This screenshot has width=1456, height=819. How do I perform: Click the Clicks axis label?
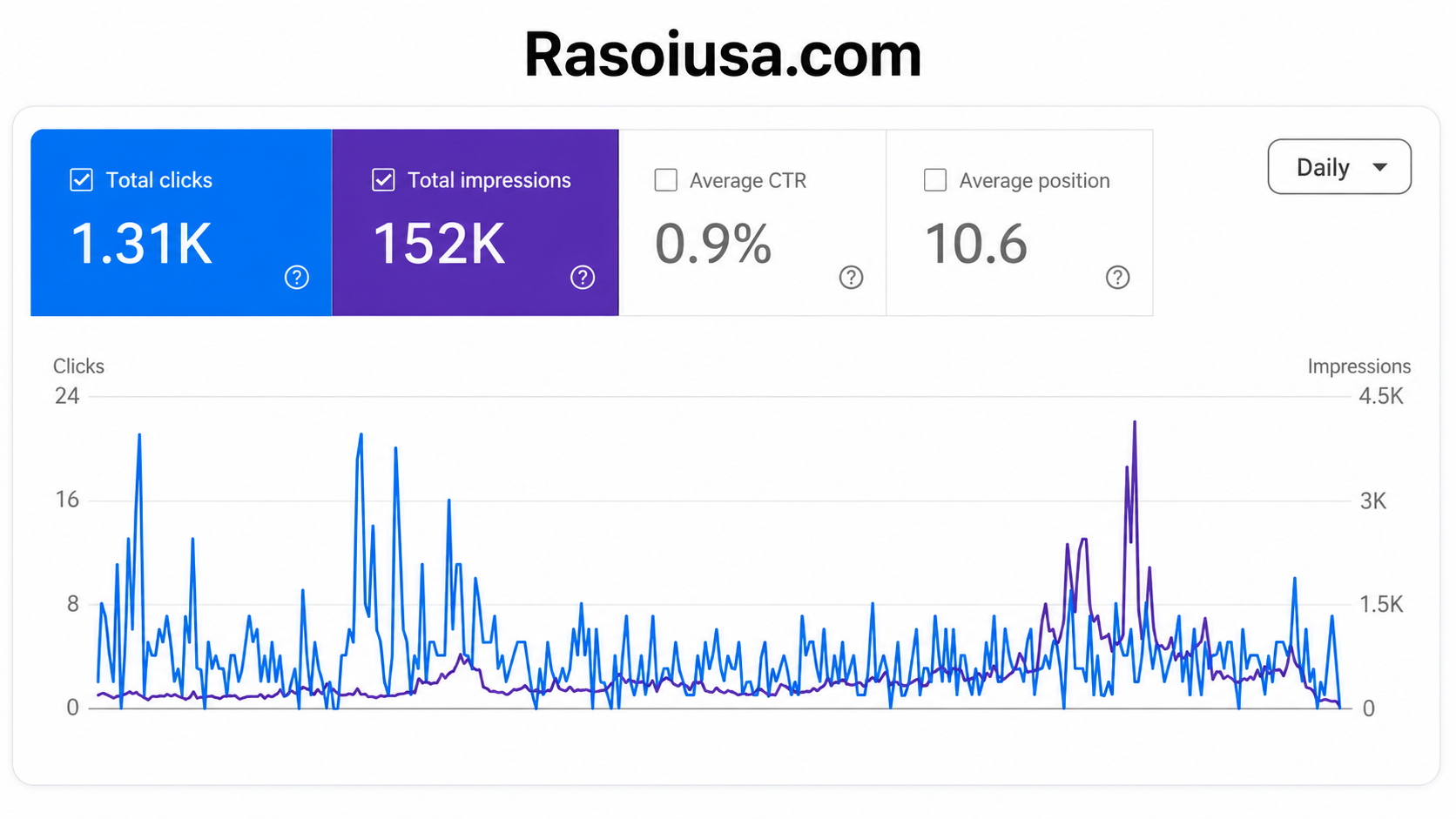click(x=78, y=366)
